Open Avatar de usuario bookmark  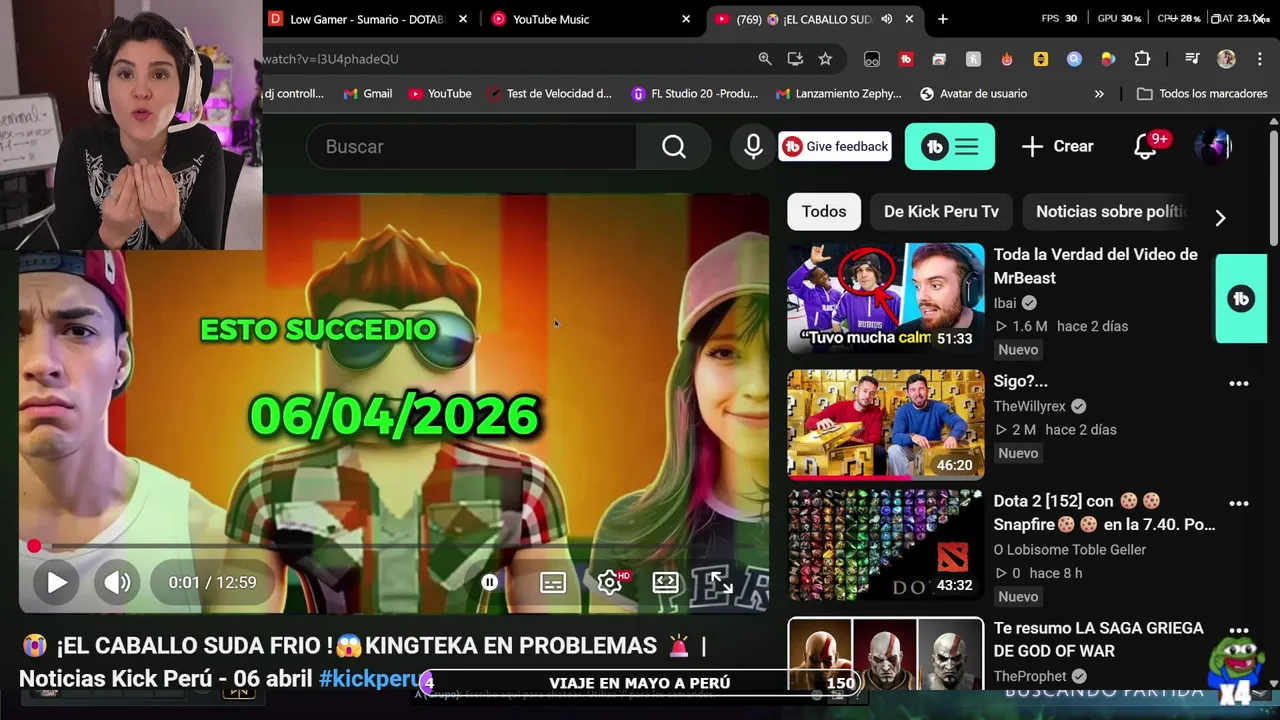[x=973, y=94]
